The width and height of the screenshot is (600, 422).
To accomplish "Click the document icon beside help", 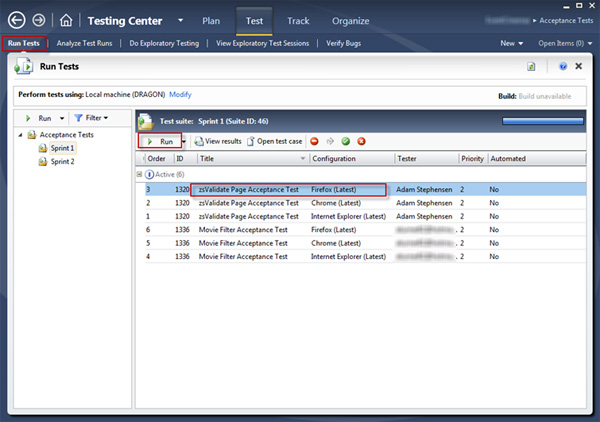I will point(532,67).
